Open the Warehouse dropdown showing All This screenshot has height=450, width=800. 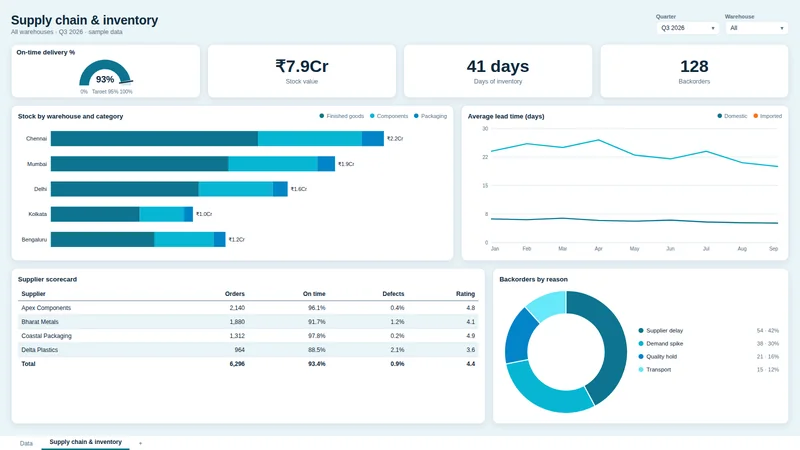(757, 28)
